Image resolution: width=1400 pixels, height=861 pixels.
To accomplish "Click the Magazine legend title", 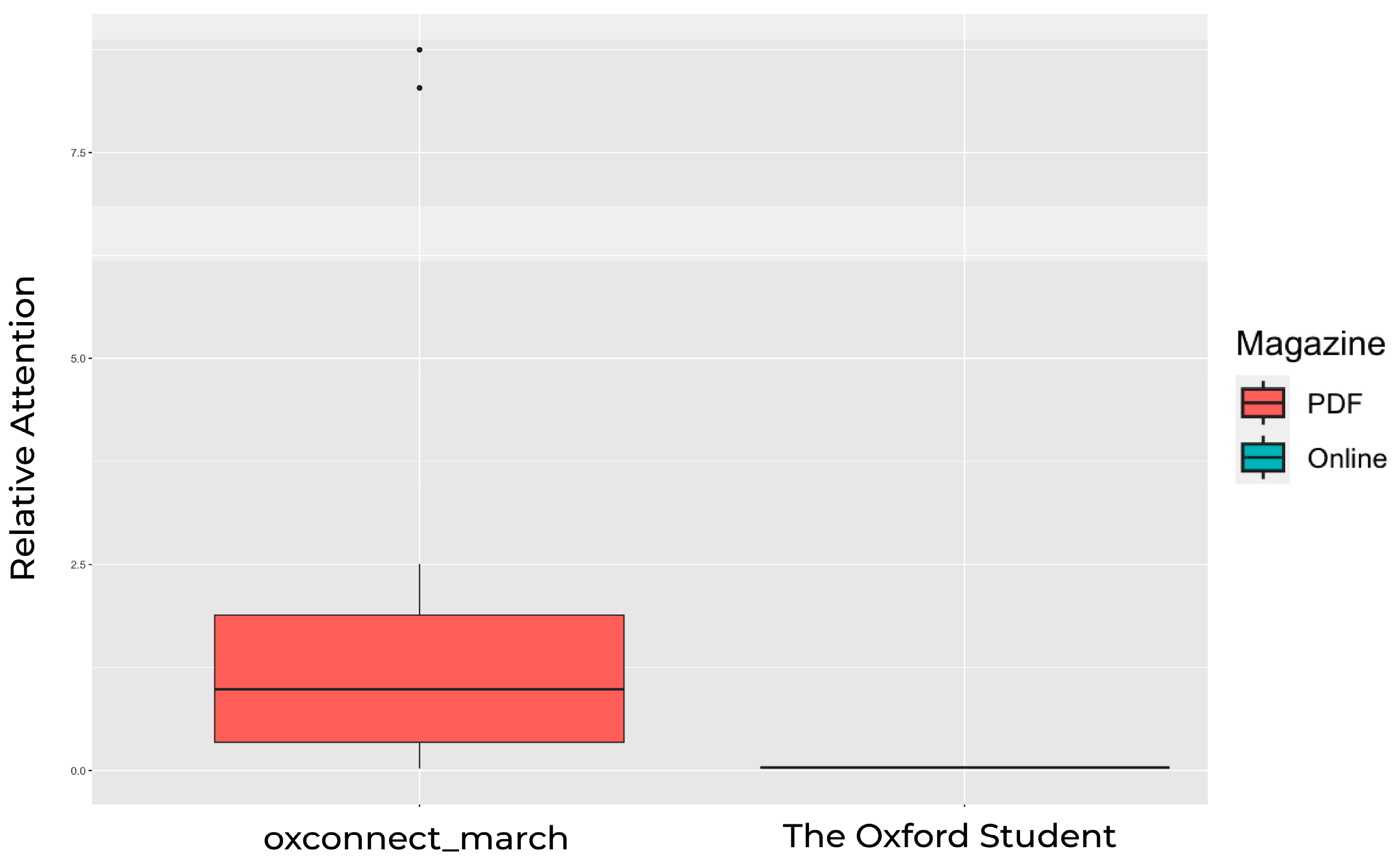I will pyautogui.click(x=1310, y=344).
